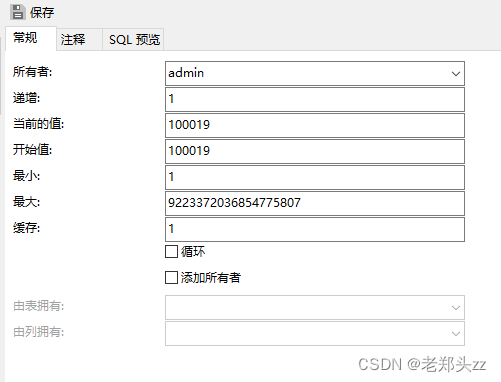
Task: Click the CSDN watermark text
Action: (x=422, y=364)
